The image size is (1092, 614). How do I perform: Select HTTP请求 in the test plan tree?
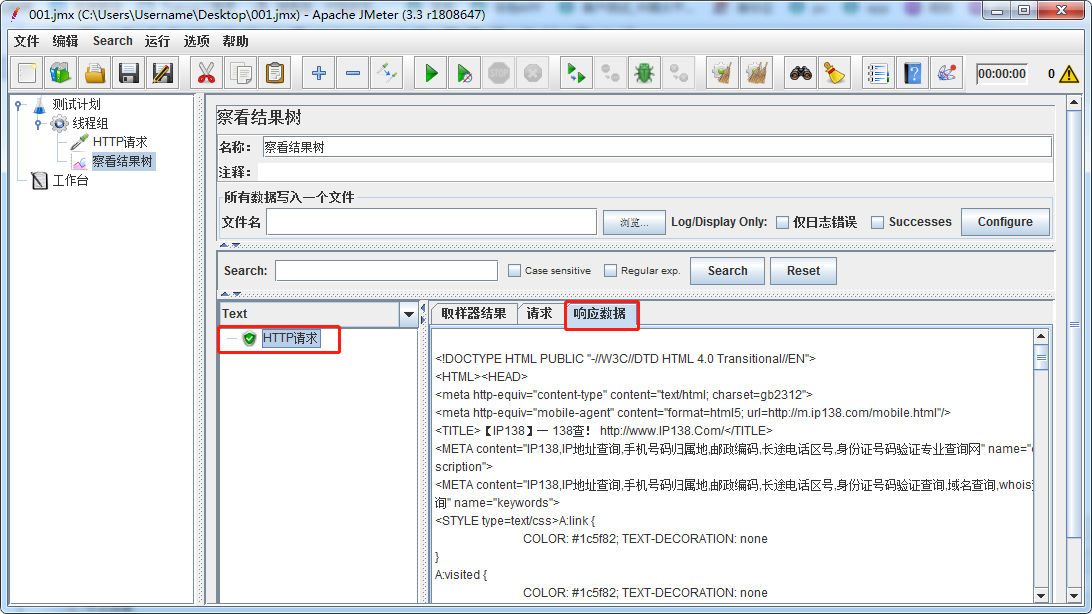[x=120, y=142]
